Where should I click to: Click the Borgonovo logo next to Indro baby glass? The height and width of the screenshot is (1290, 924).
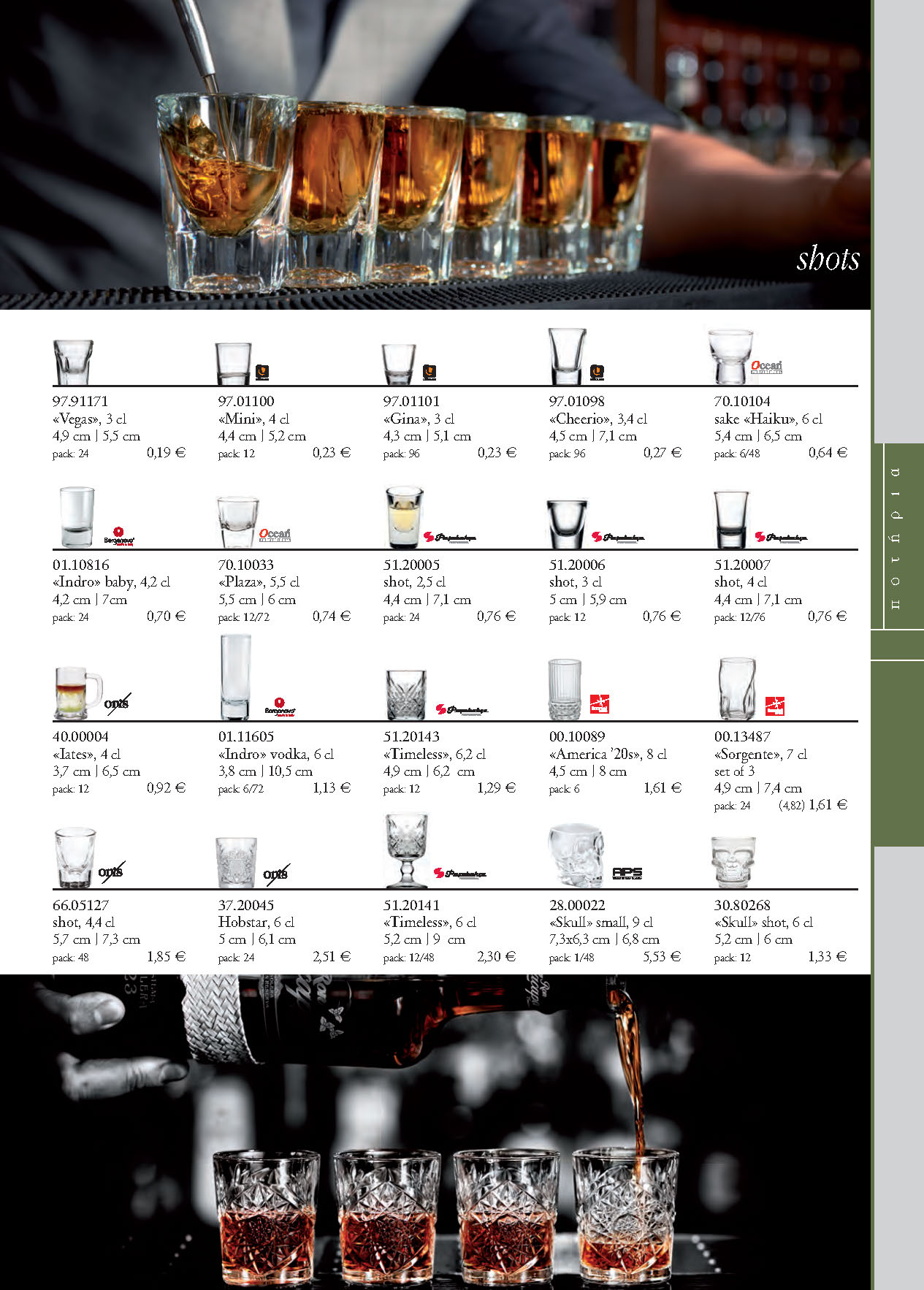point(119,537)
